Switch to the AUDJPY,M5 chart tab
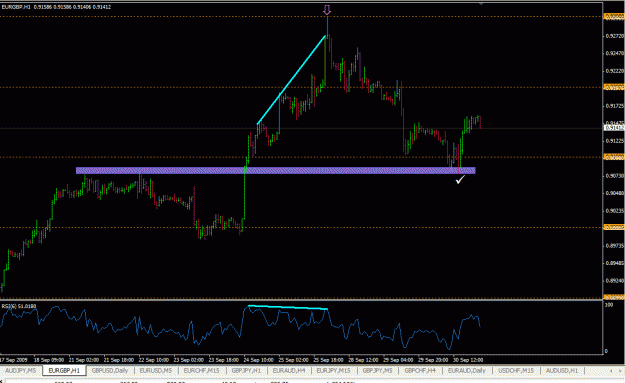 [x=20, y=371]
